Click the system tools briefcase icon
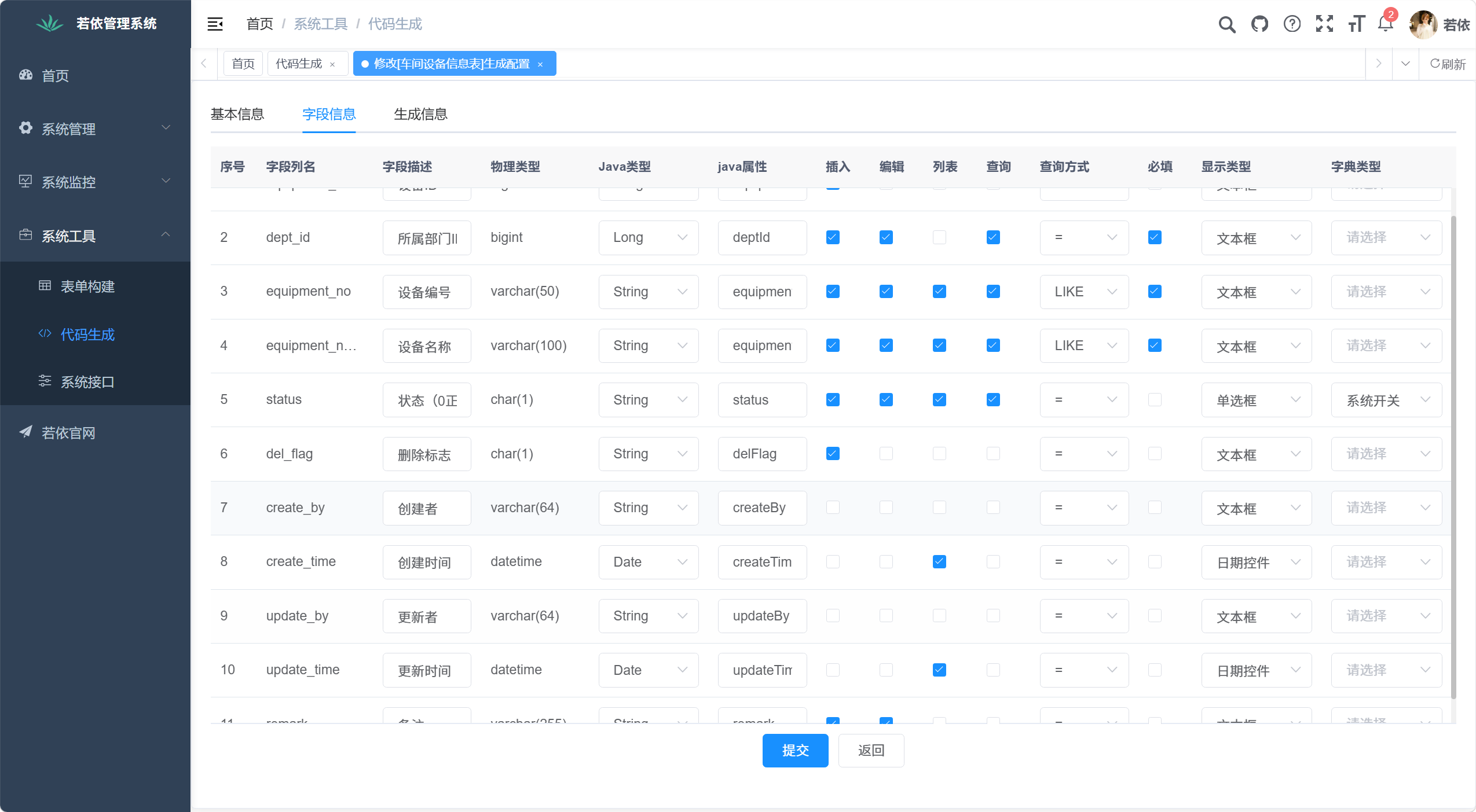This screenshot has height=812, width=1476. tap(25, 235)
